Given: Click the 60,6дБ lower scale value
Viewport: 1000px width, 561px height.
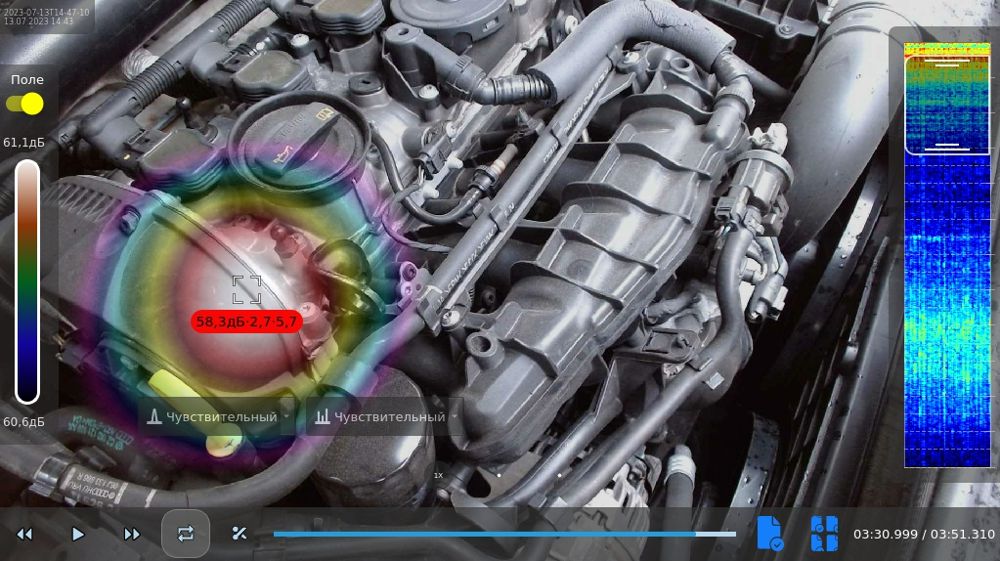Looking at the screenshot, I should [x=24, y=422].
